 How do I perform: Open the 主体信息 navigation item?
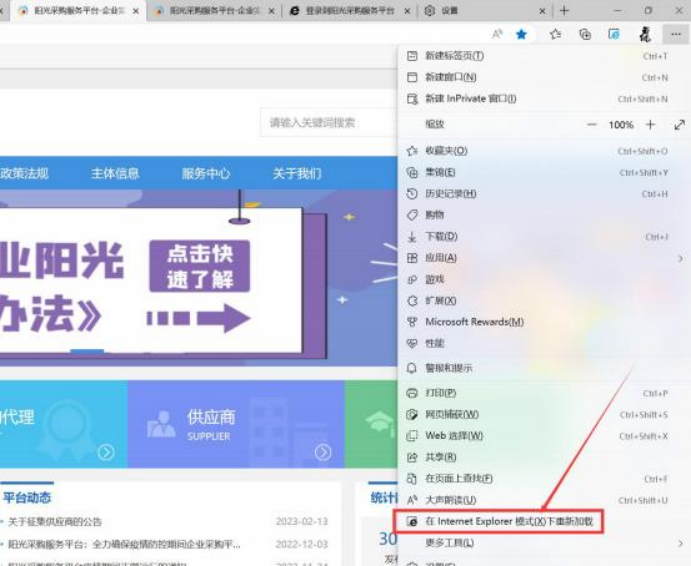pyautogui.click(x=115, y=174)
